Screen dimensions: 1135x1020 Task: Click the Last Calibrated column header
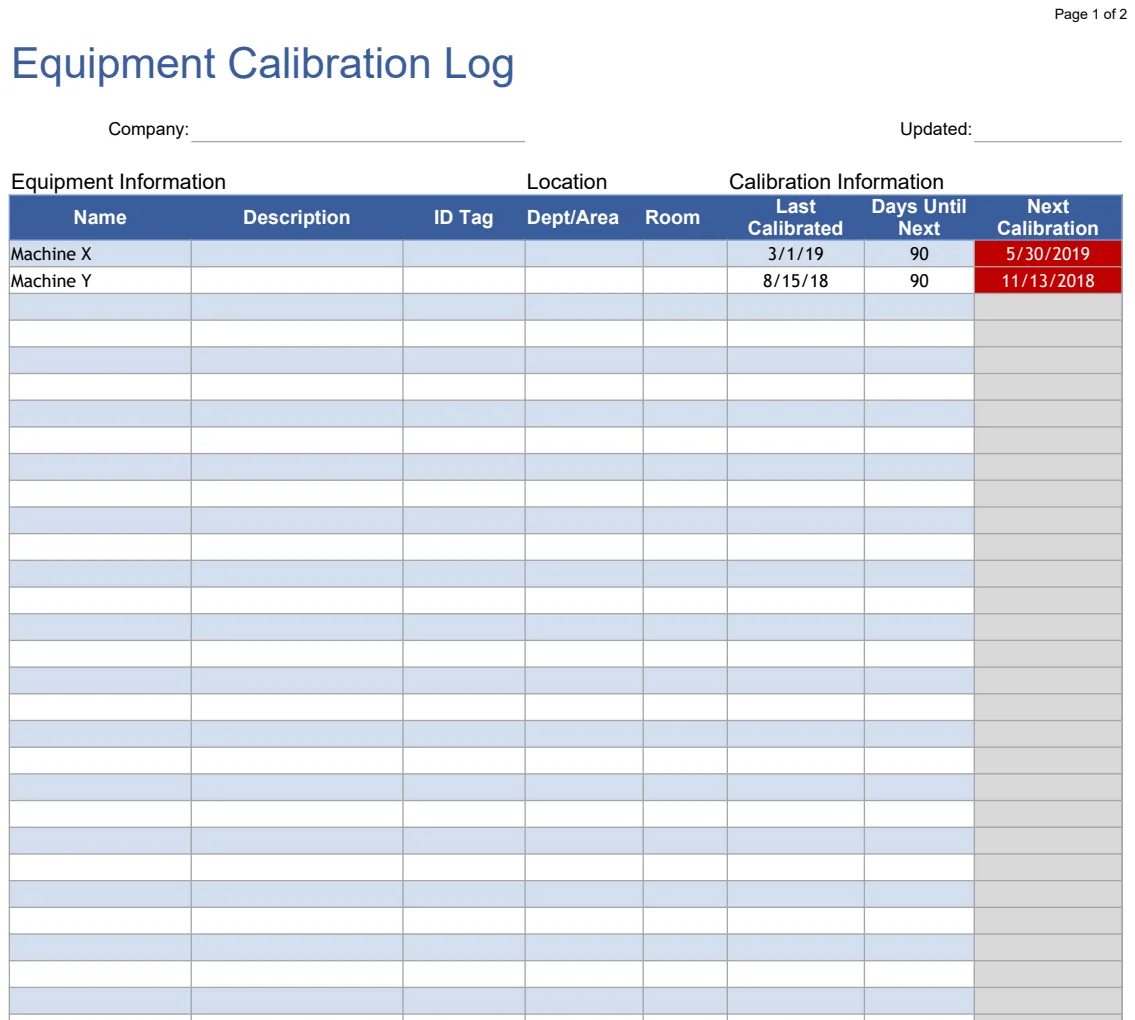tap(796, 217)
